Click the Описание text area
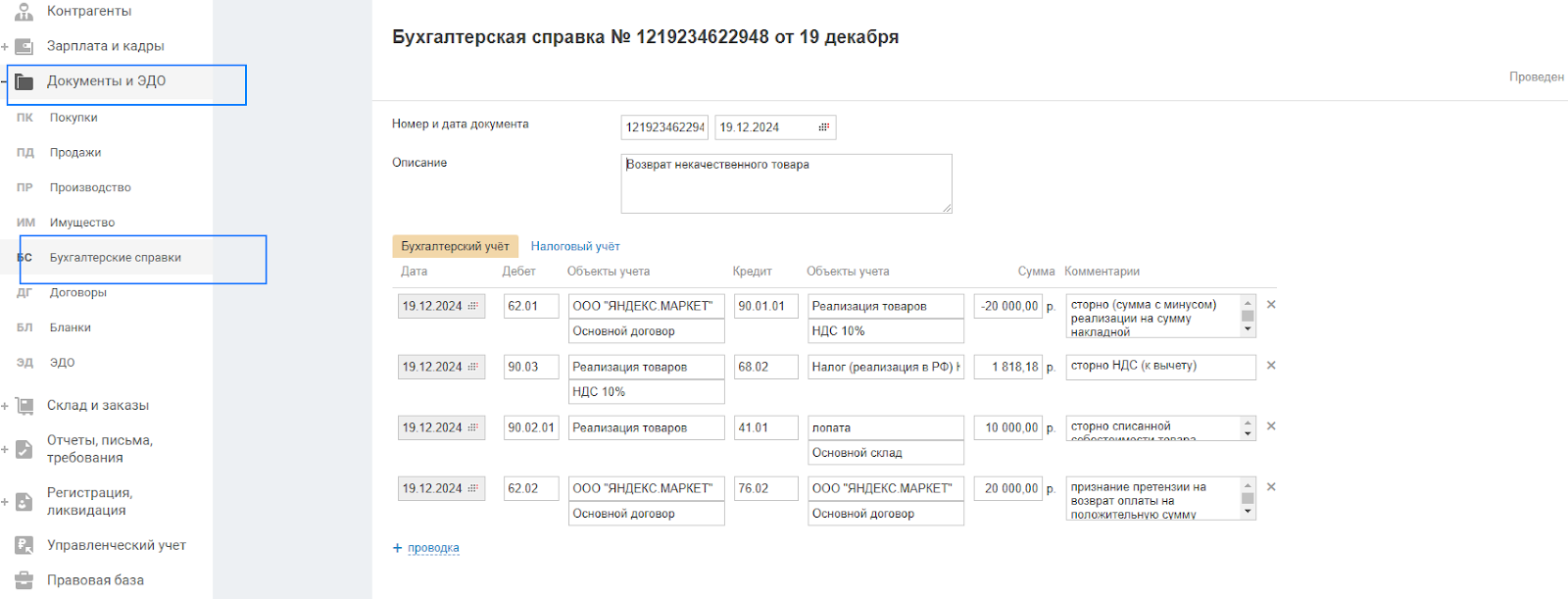The width and height of the screenshot is (1568, 599). [786, 183]
